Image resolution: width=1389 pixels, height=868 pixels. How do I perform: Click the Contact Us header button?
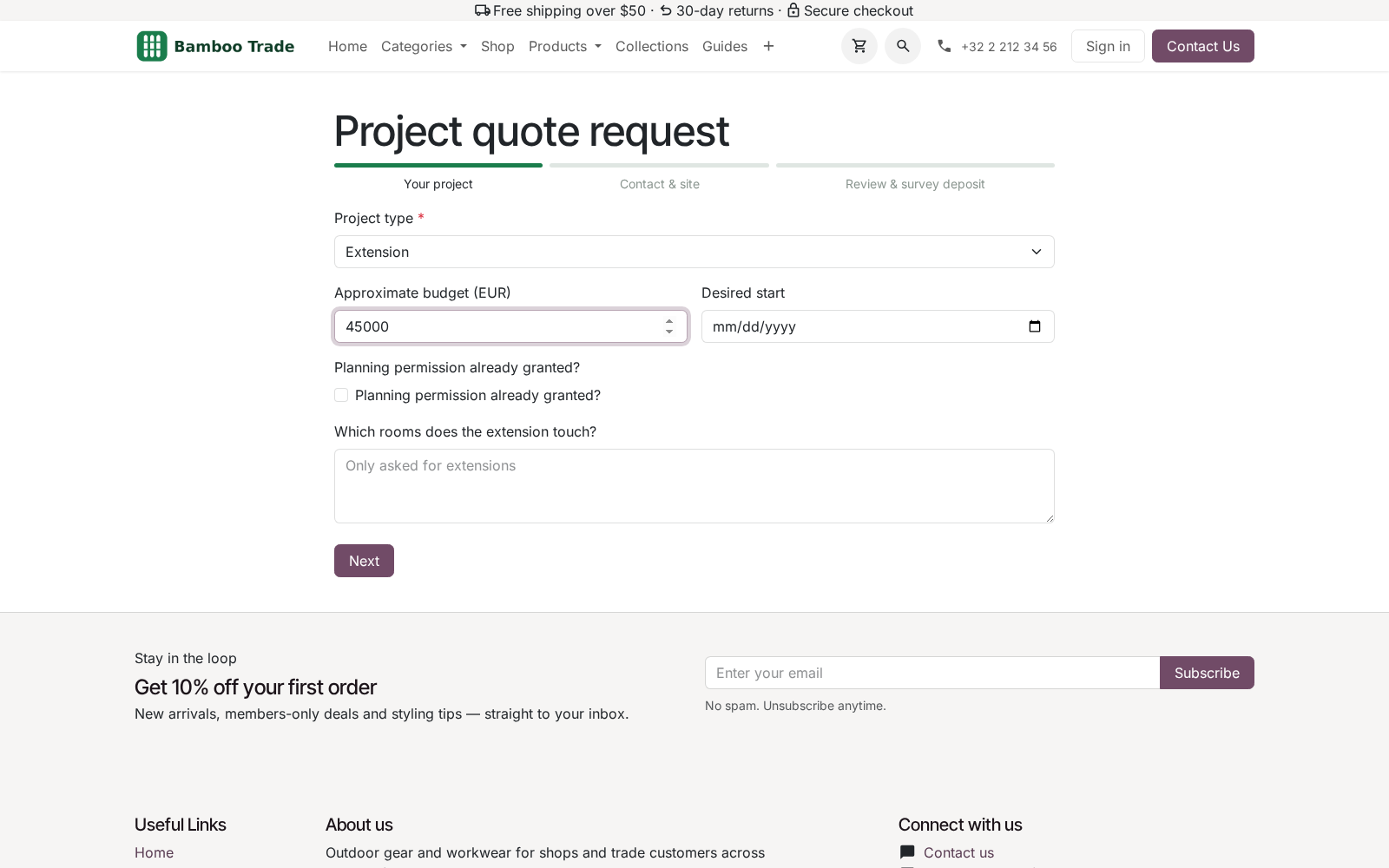1203,46
